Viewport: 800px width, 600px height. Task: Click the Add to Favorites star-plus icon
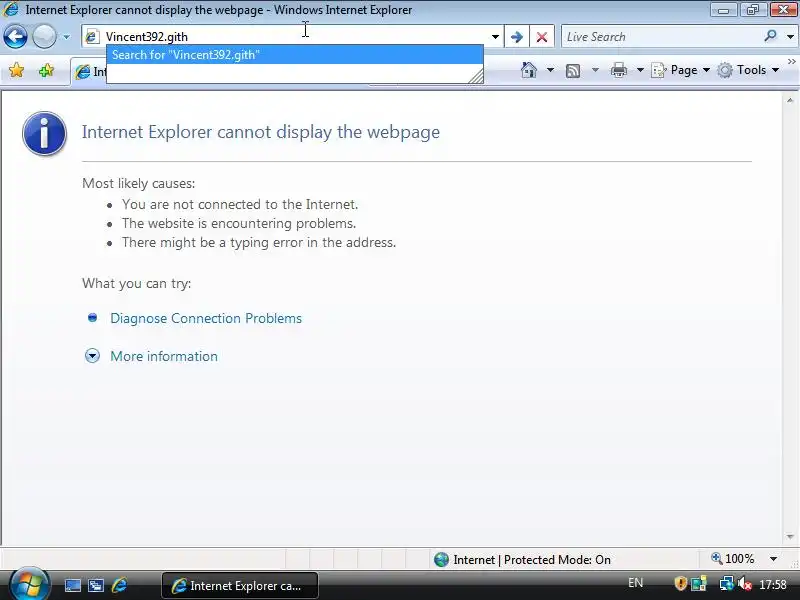coord(46,70)
